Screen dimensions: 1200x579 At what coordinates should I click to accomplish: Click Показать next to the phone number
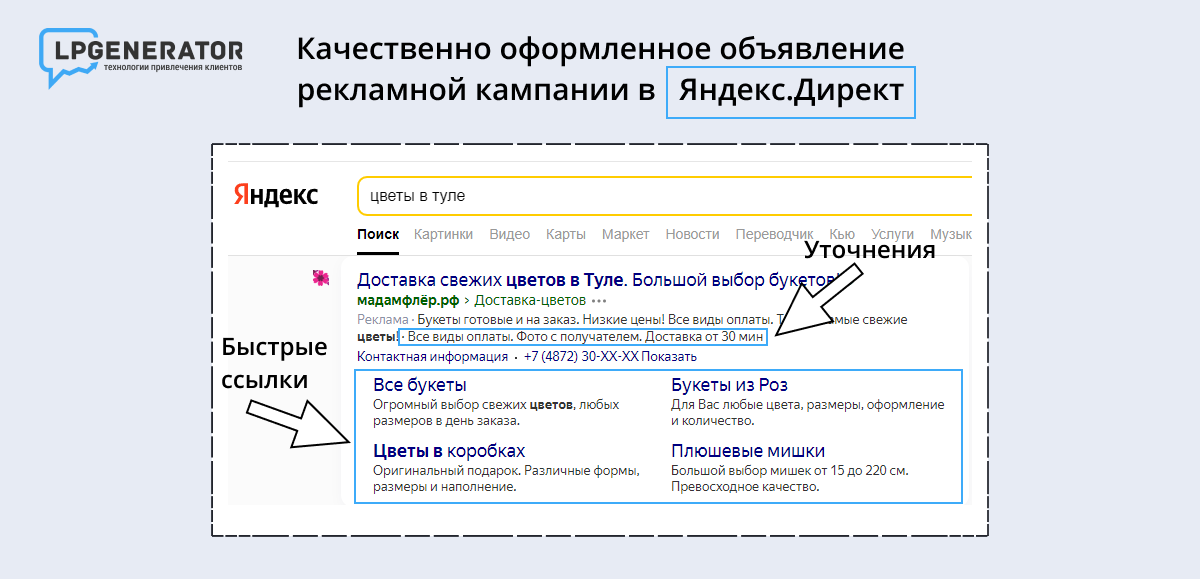coord(669,356)
